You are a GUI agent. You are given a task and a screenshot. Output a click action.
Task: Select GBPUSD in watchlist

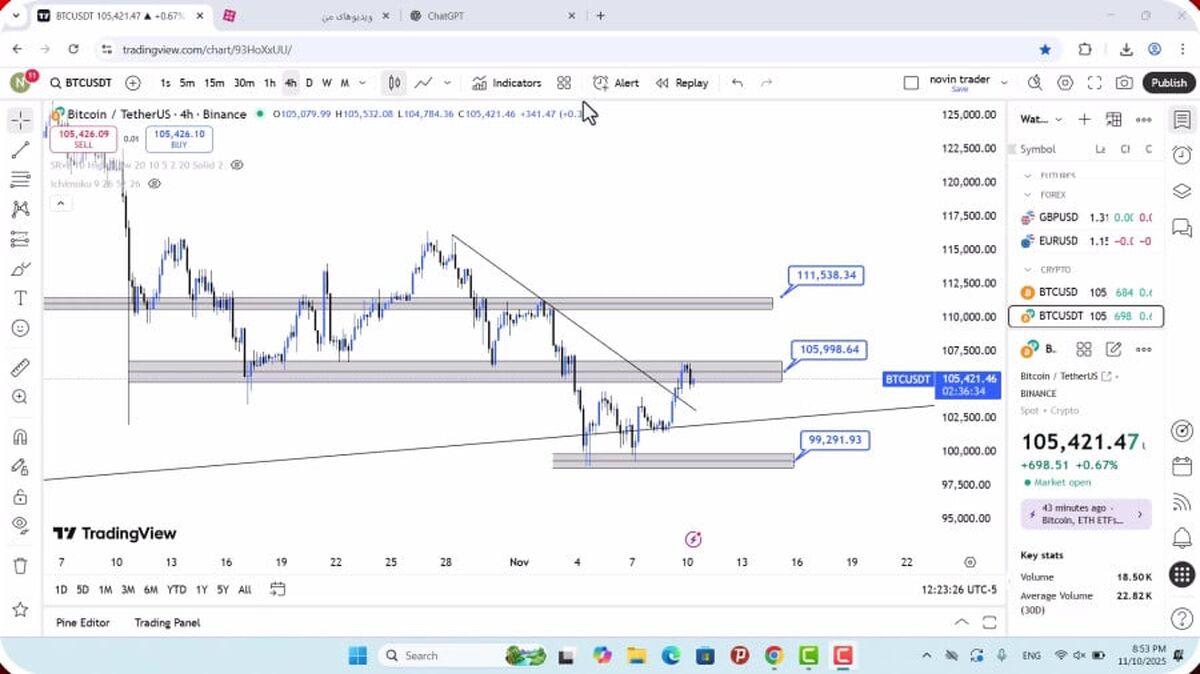(x=1084, y=217)
